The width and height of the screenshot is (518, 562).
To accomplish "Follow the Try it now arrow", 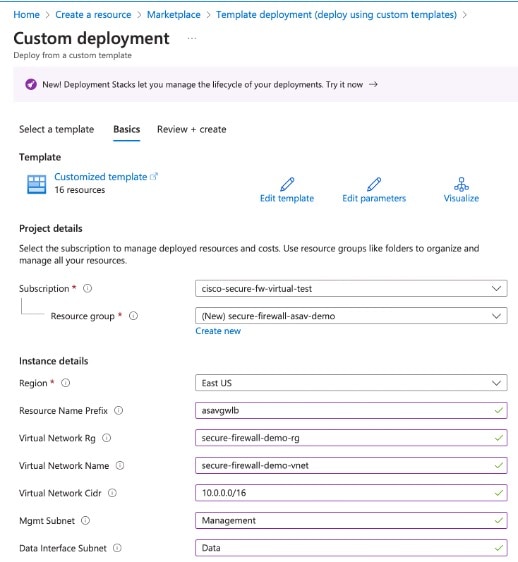I will click(x=373, y=85).
